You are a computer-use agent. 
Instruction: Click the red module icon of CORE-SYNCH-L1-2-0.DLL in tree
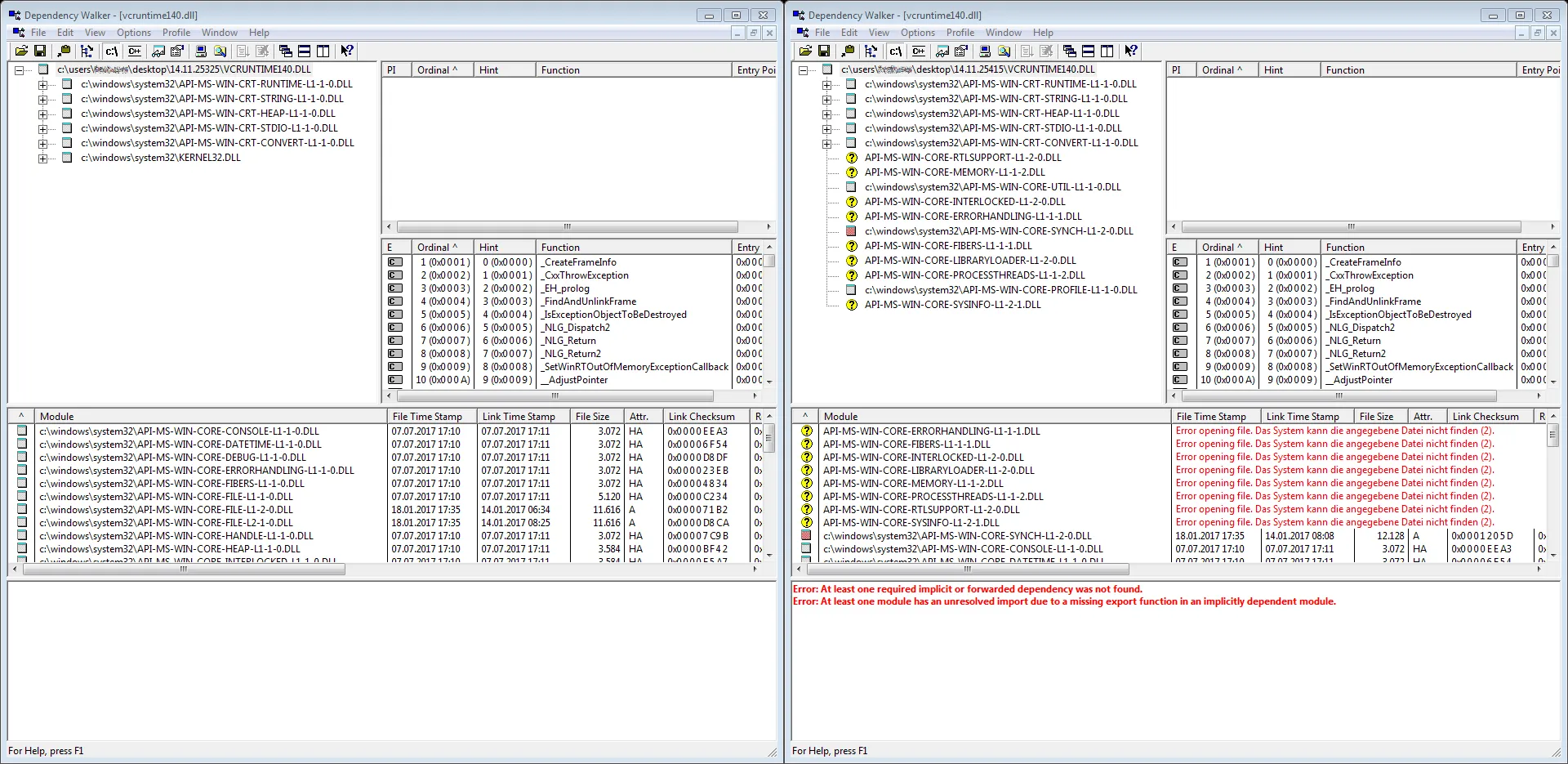851,231
